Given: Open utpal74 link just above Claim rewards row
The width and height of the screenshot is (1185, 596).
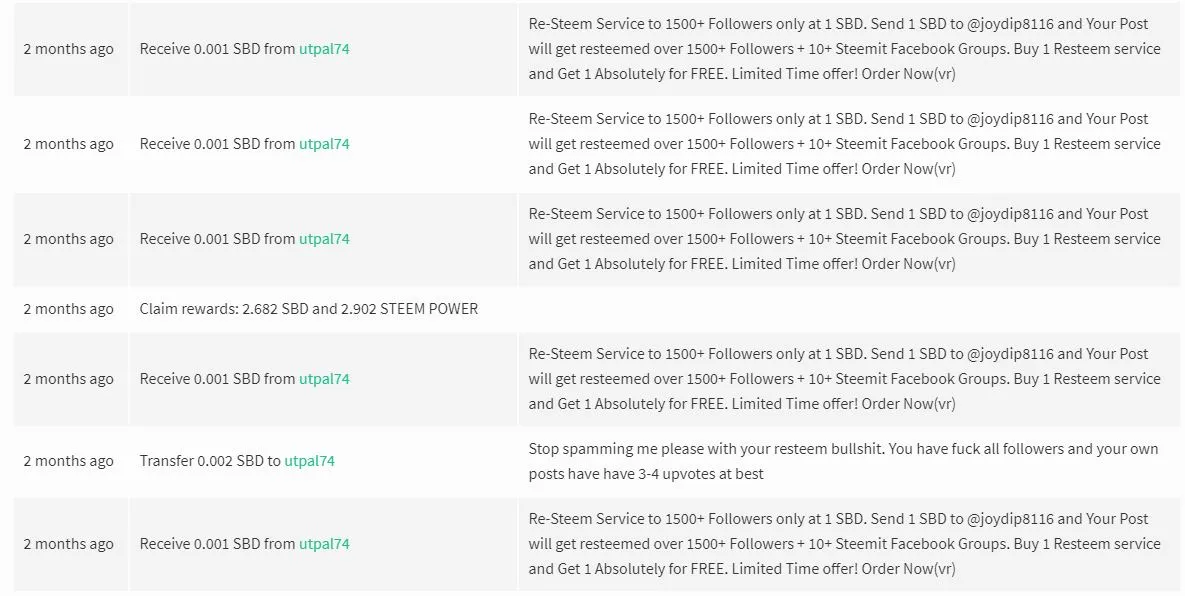Looking at the screenshot, I should coord(324,239).
